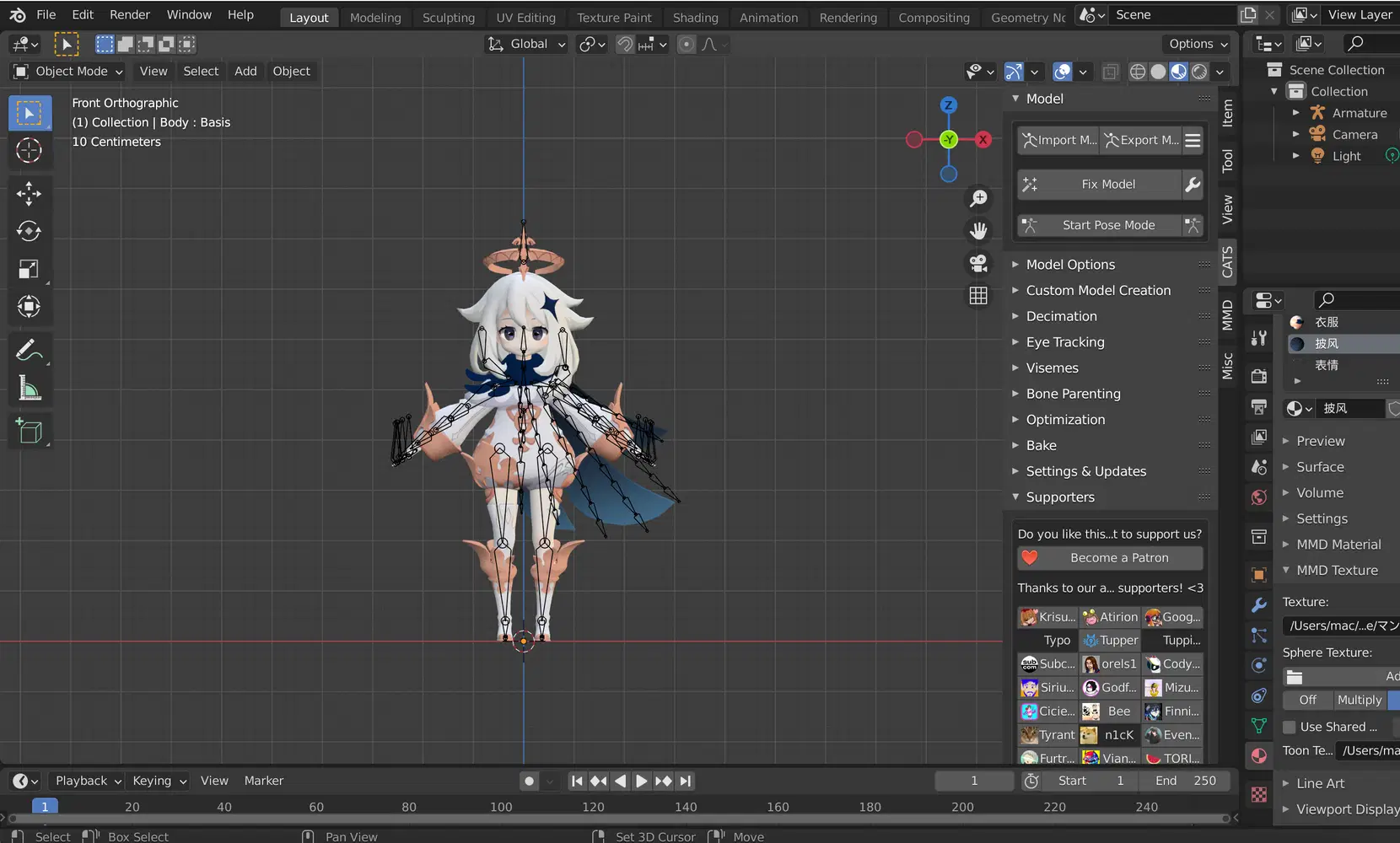Image resolution: width=1400 pixels, height=843 pixels.
Task: Click the 披风 material preview sphere
Action: tap(1297, 343)
